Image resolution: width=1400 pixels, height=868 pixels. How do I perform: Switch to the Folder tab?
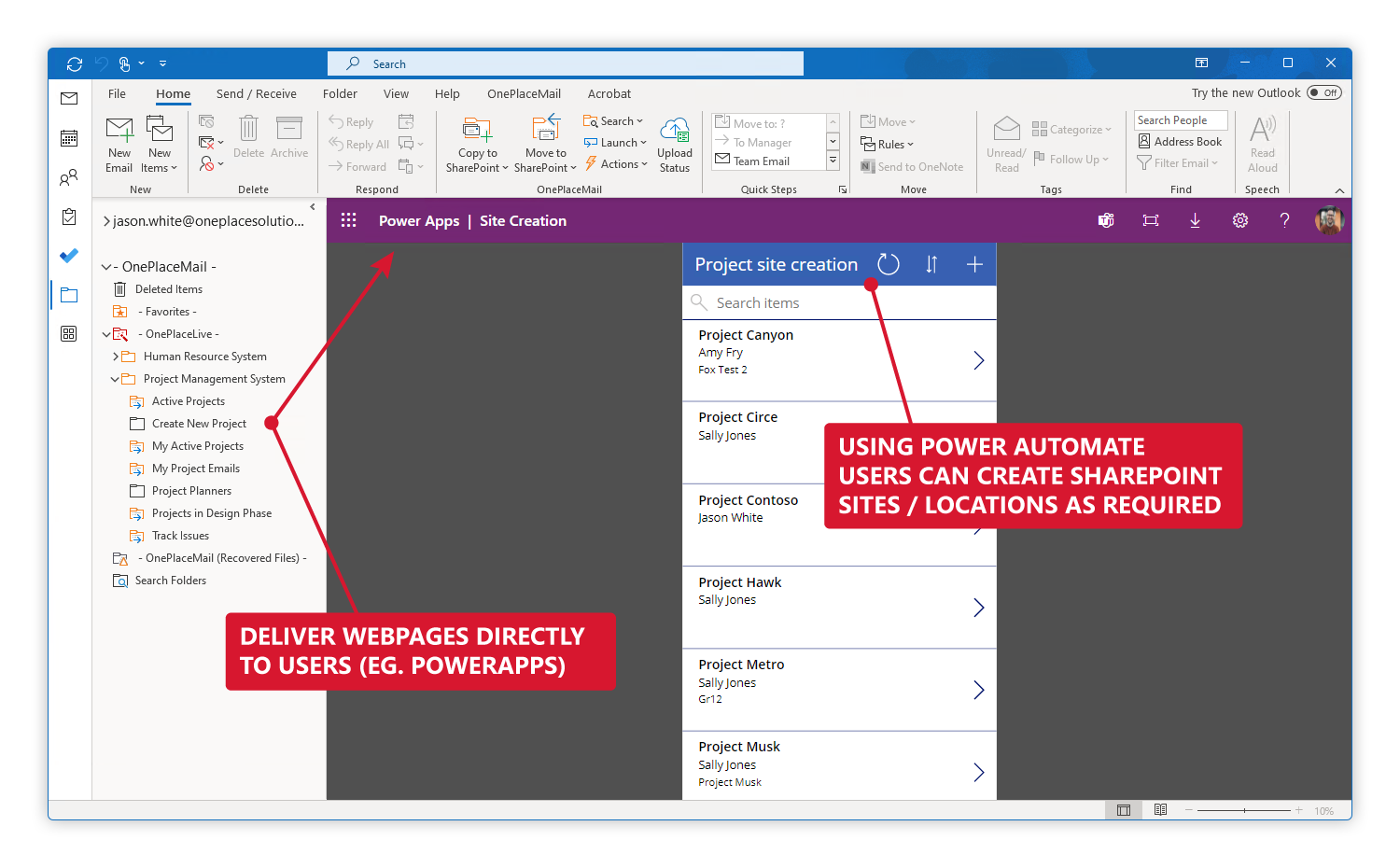pos(340,93)
